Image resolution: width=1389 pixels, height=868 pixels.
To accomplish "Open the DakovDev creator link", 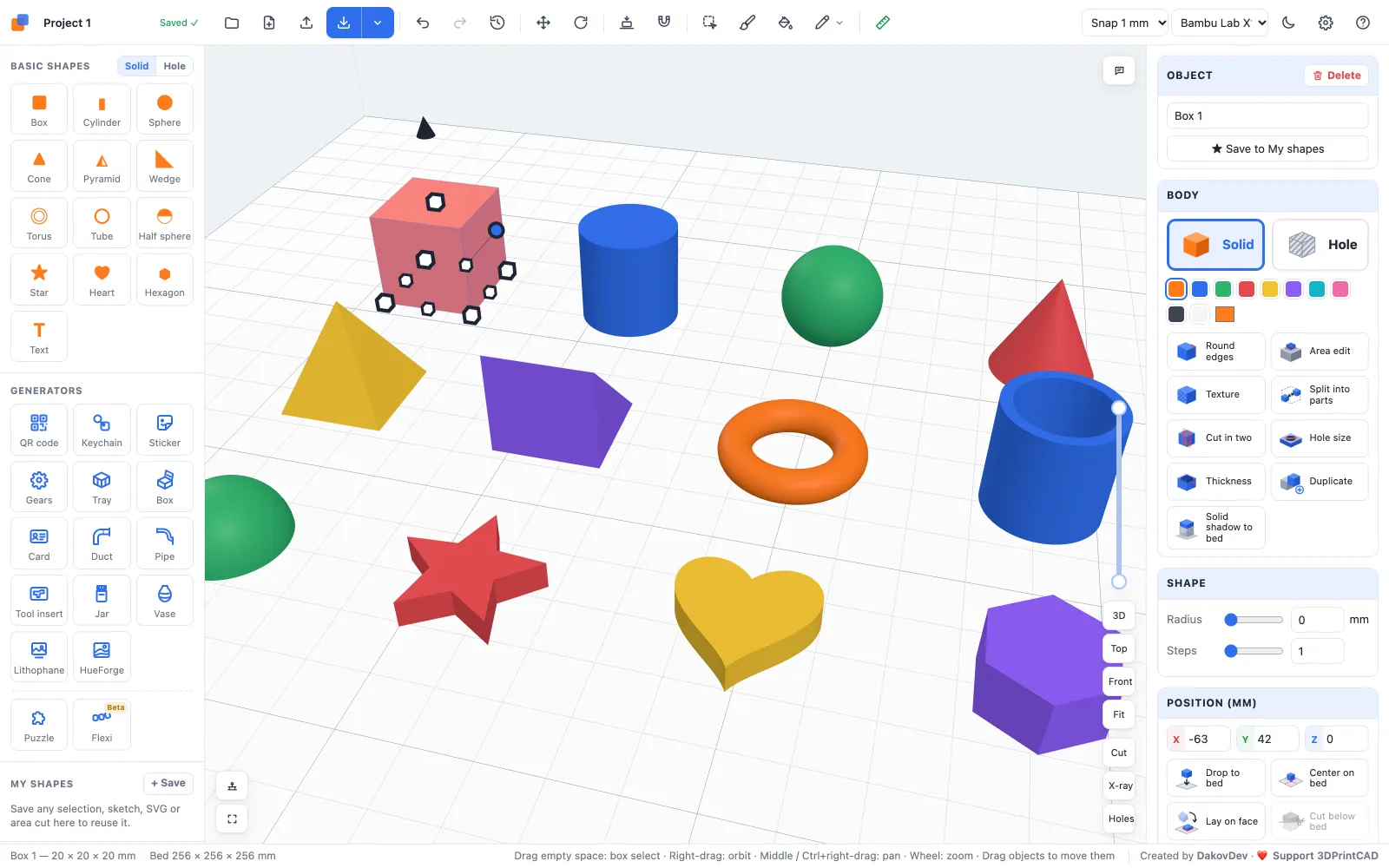I will [1222, 856].
